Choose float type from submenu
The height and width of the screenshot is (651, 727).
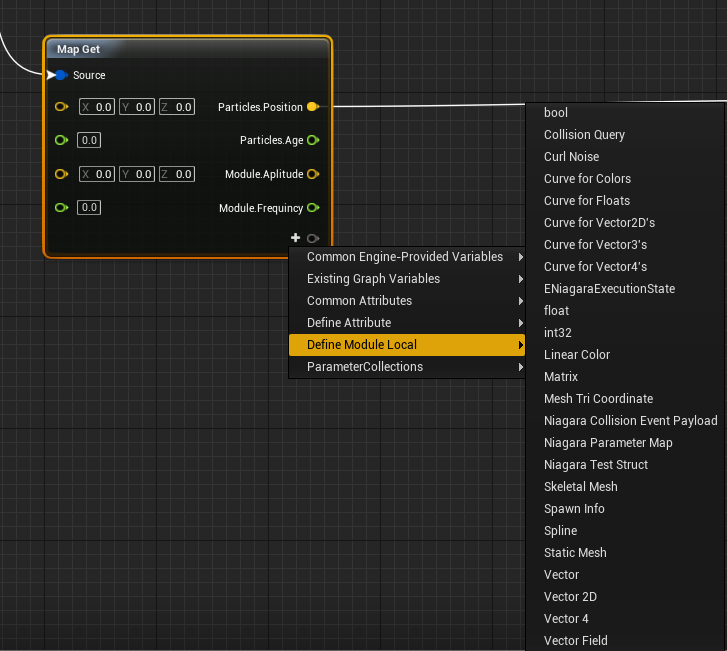pyautogui.click(x=625, y=311)
